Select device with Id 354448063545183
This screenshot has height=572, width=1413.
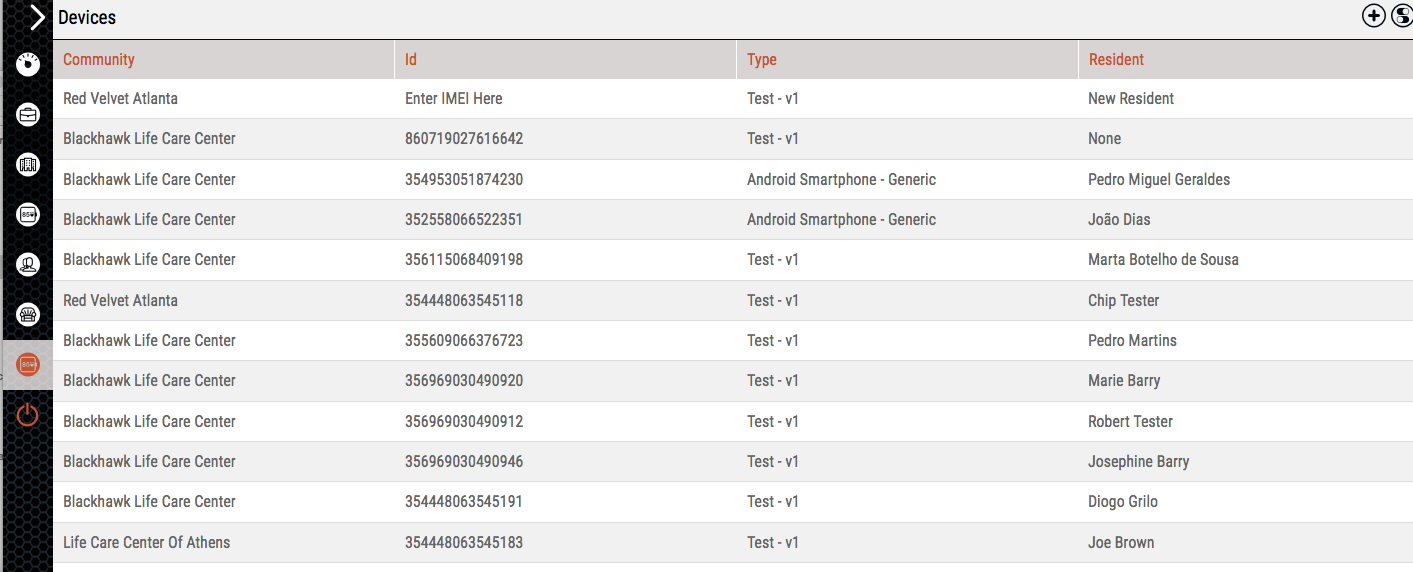464,543
